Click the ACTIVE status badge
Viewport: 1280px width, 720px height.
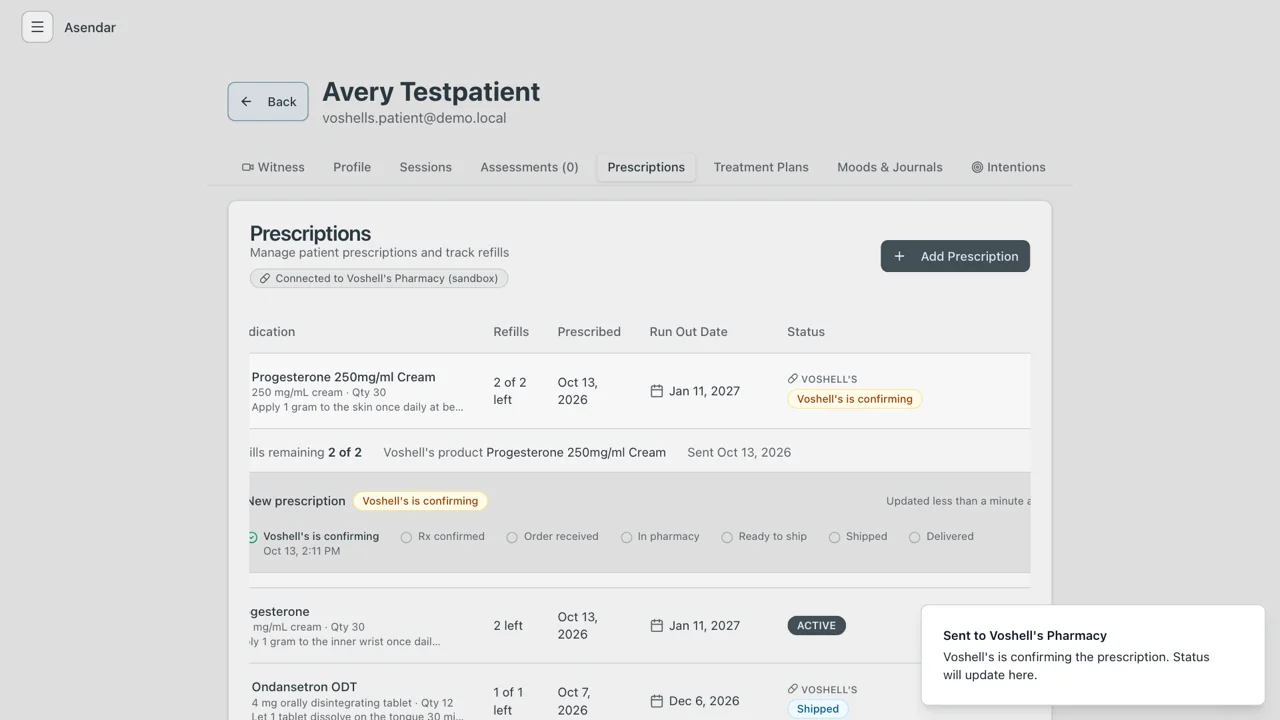pyautogui.click(x=816, y=626)
